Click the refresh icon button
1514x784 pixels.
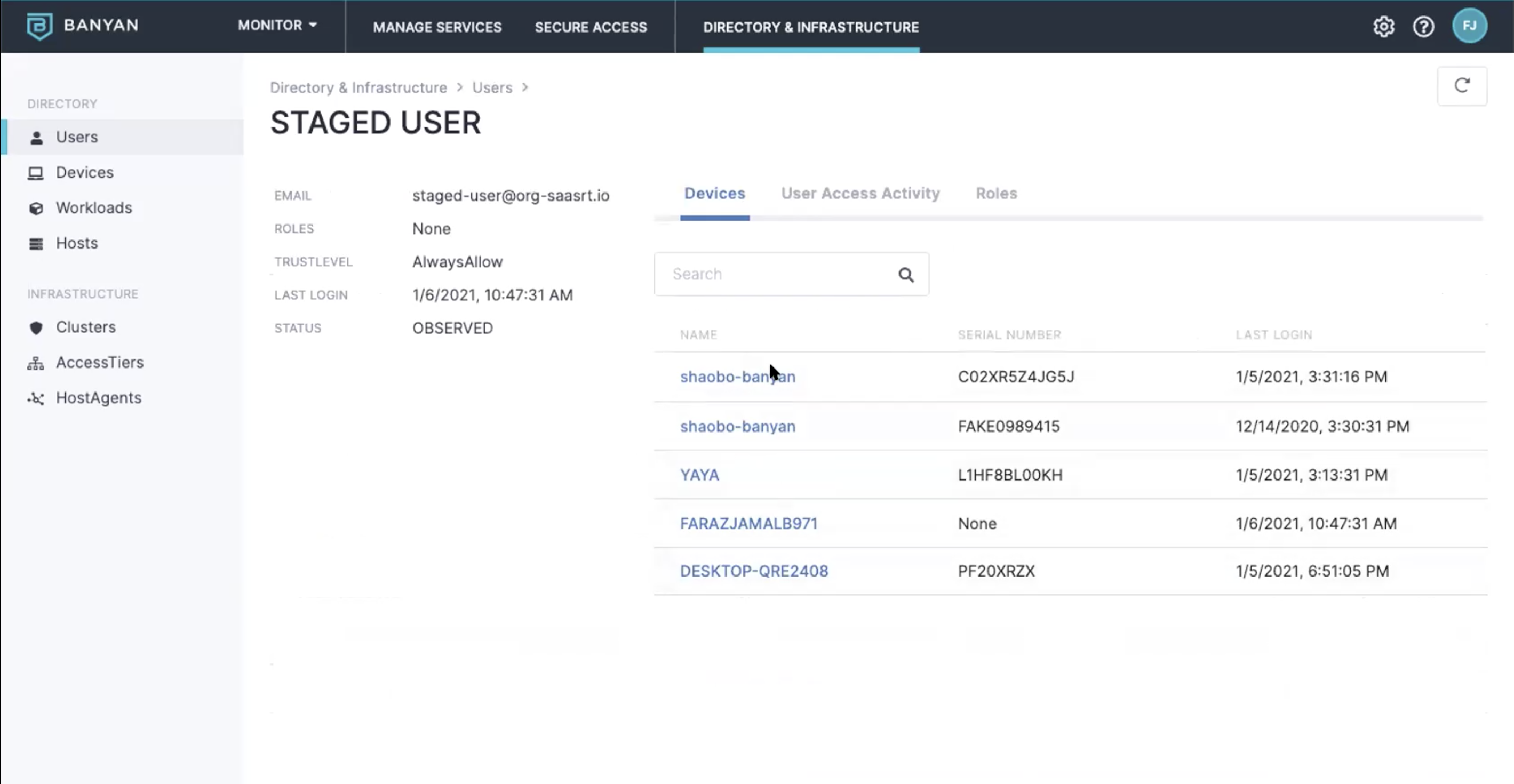point(1462,86)
